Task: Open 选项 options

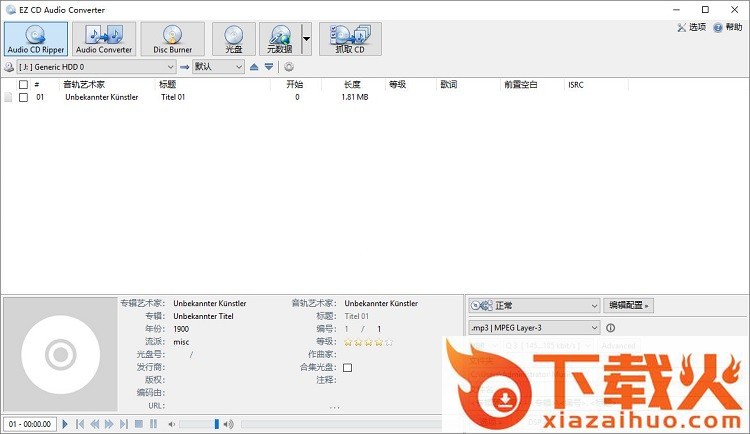Action: 692,27
